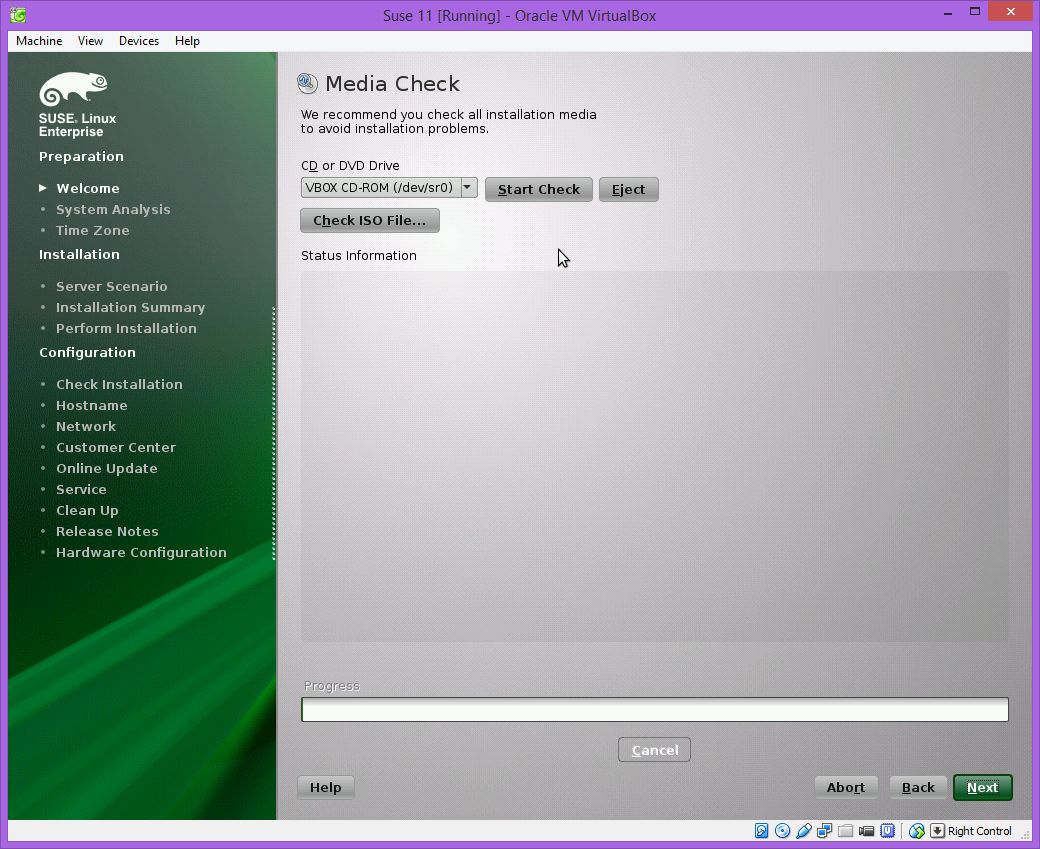Click the Preparation section heading
The image size is (1040, 849).
pyautogui.click(x=81, y=157)
